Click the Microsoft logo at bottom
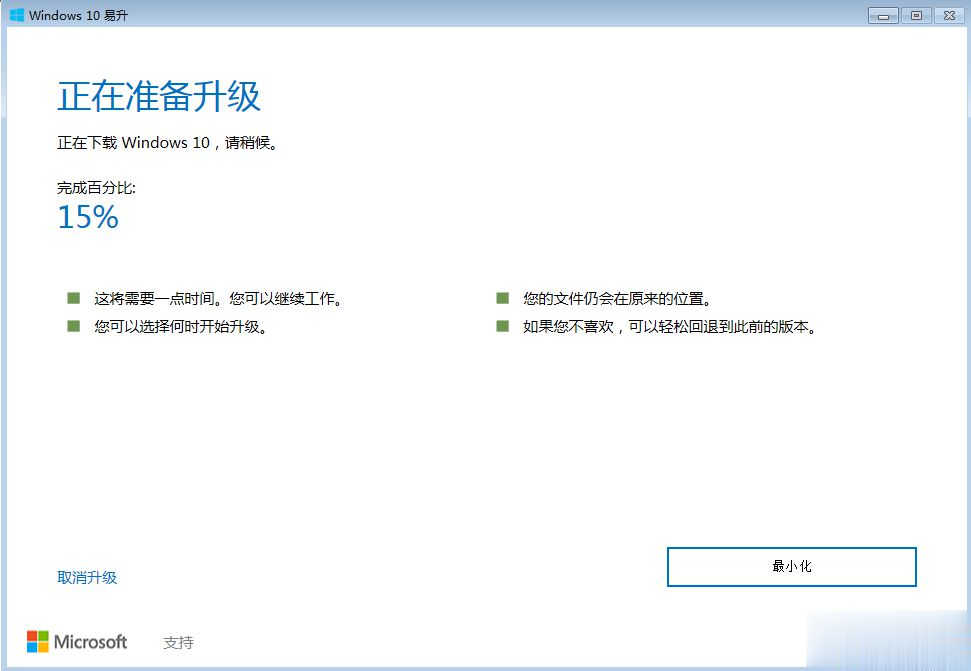 pyautogui.click(x=77, y=642)
